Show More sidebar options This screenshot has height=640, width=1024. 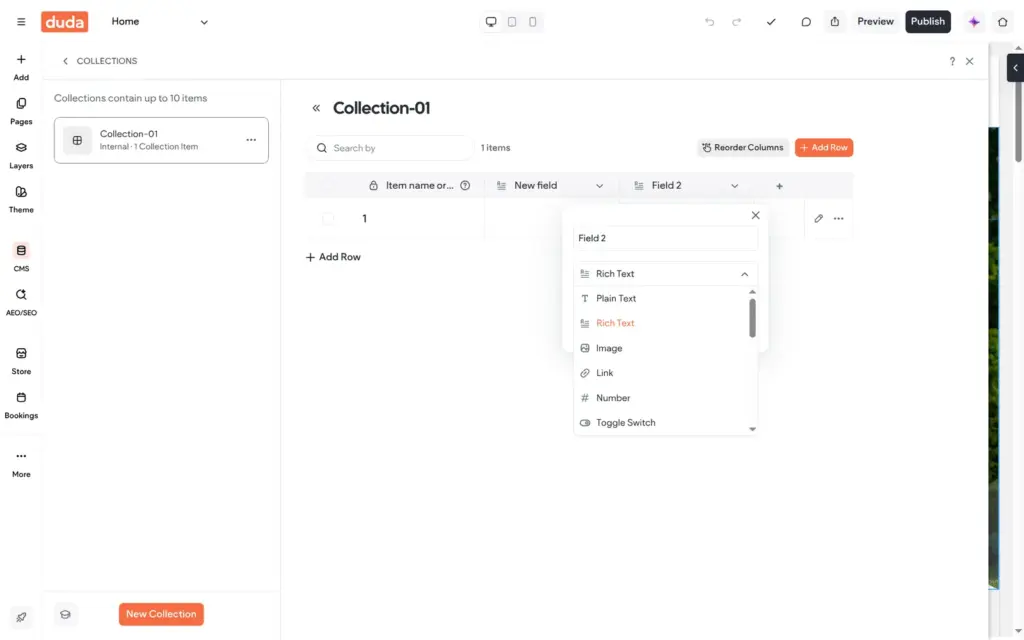tap(21, 464)
